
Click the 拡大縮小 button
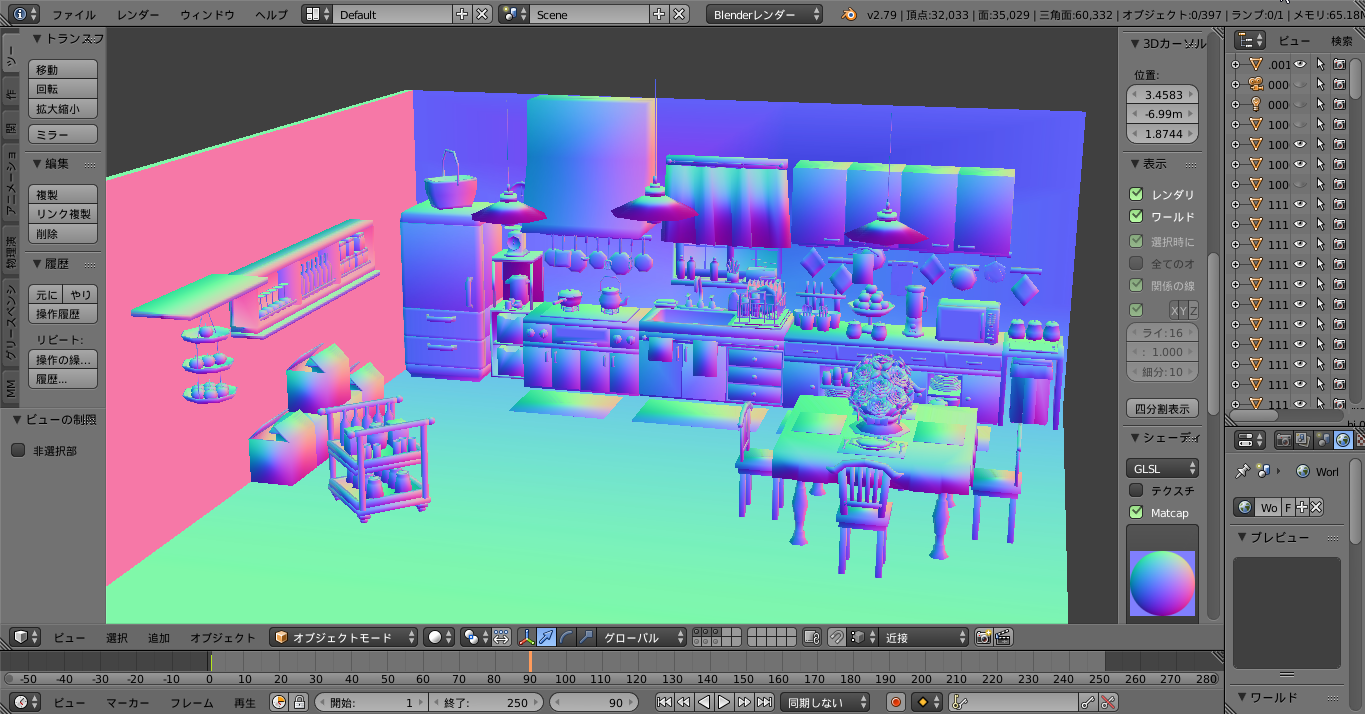pyautogui.click(x=63, y=109)
